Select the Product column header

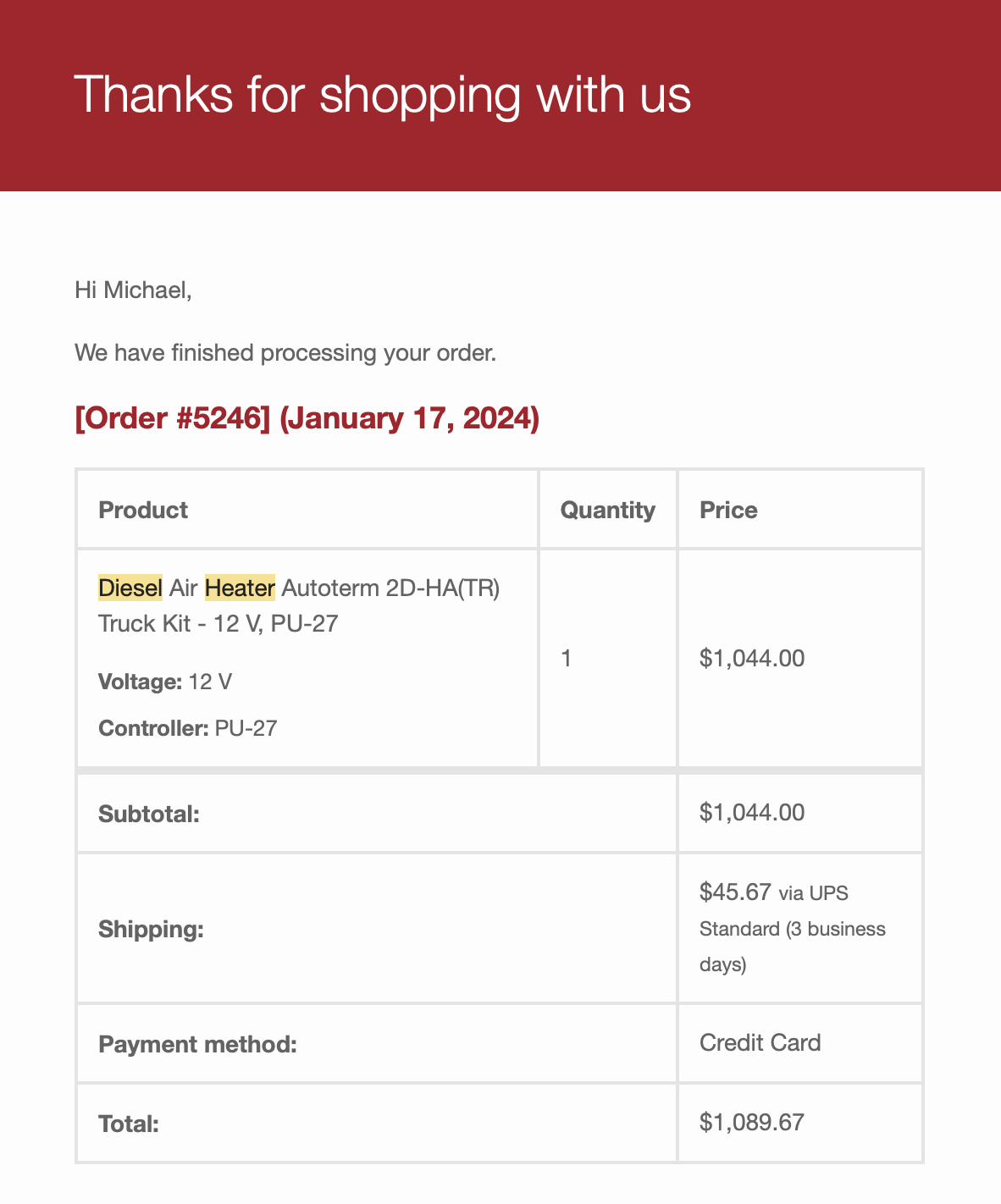pyautogui.click(x=143, y=510)
